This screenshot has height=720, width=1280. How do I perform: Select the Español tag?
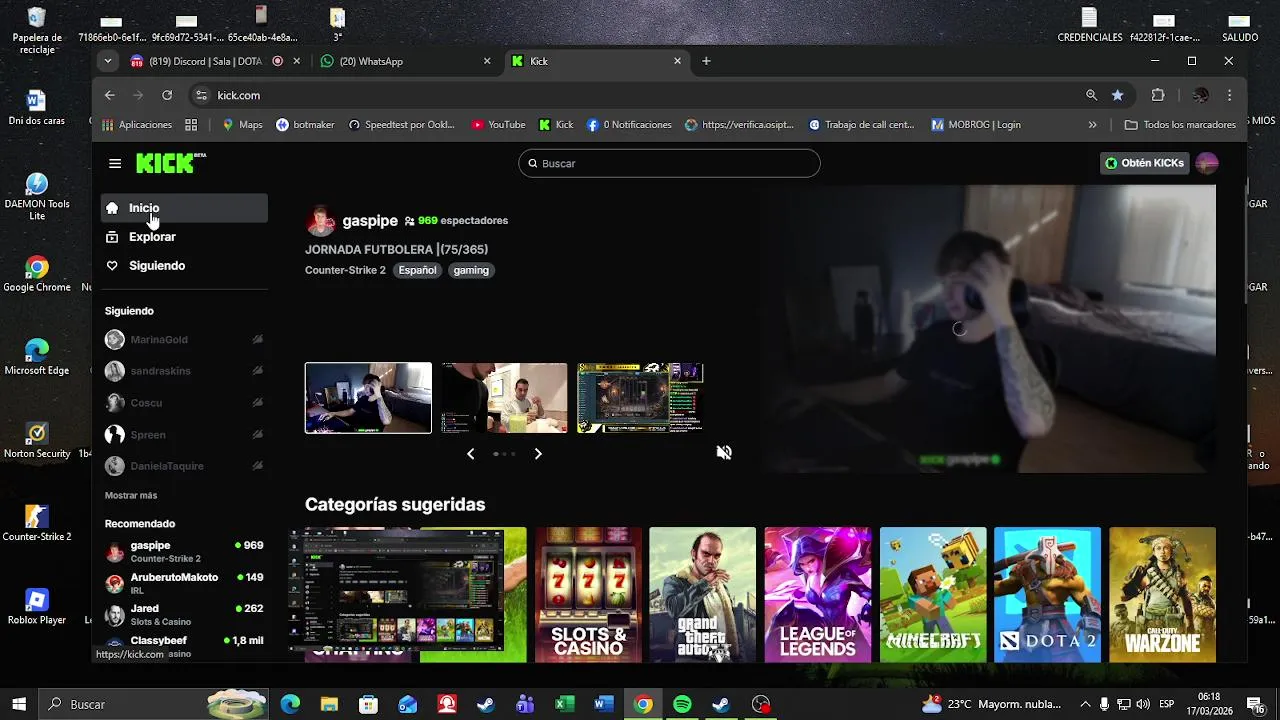417,270
